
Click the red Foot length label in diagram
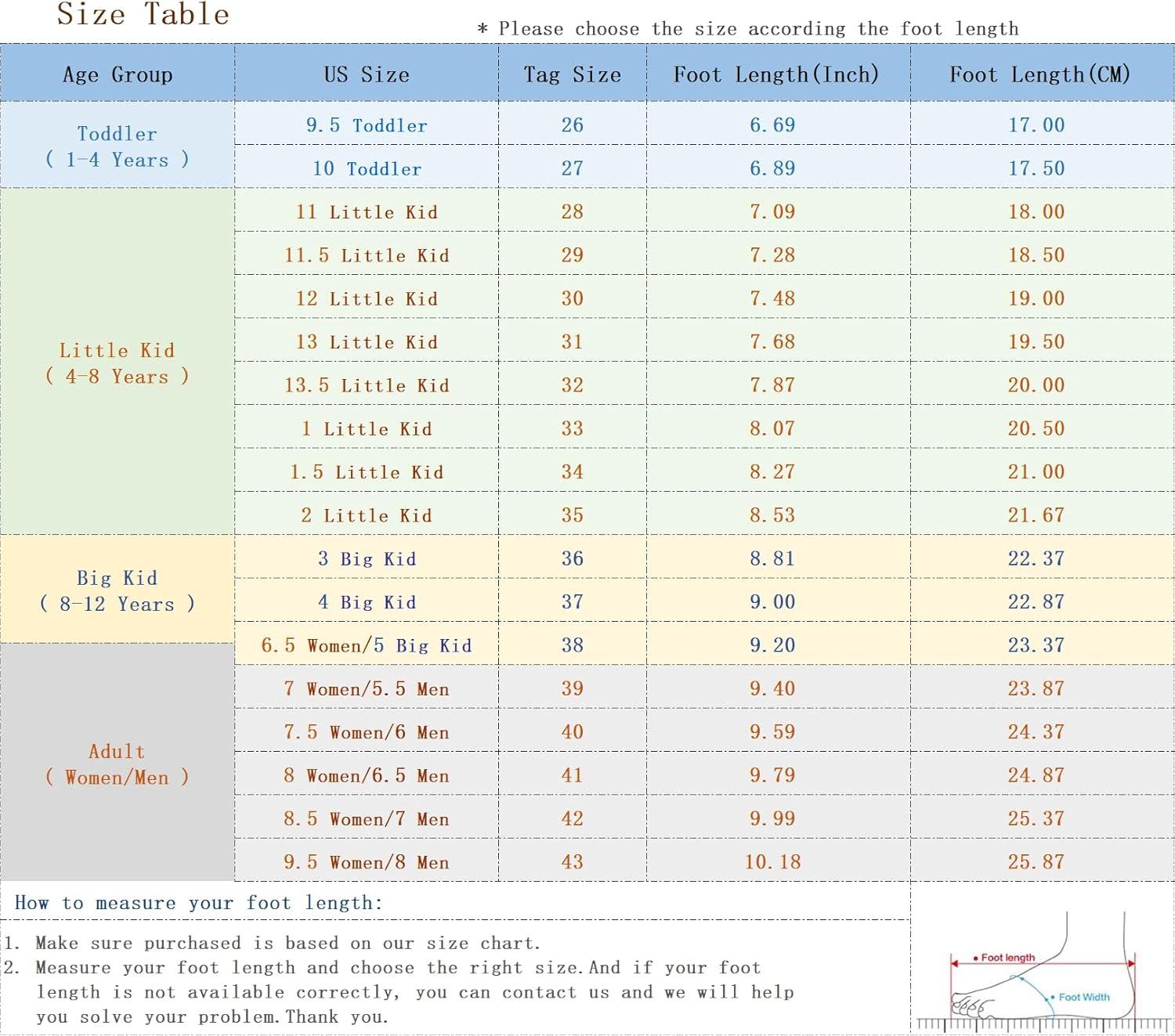click(1007, 958)
